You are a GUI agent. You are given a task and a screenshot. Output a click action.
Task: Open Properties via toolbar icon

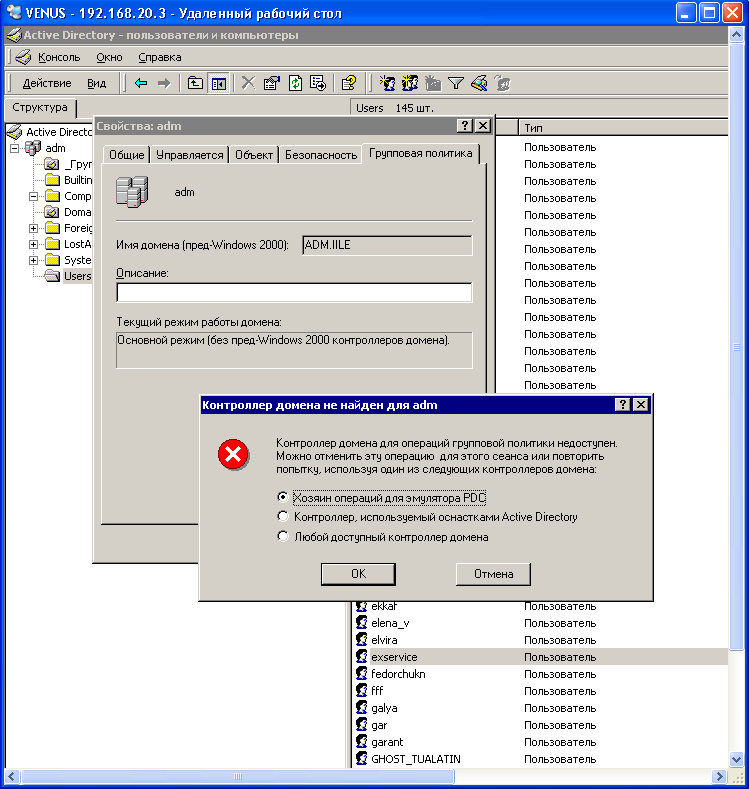[x=272, y=83]
